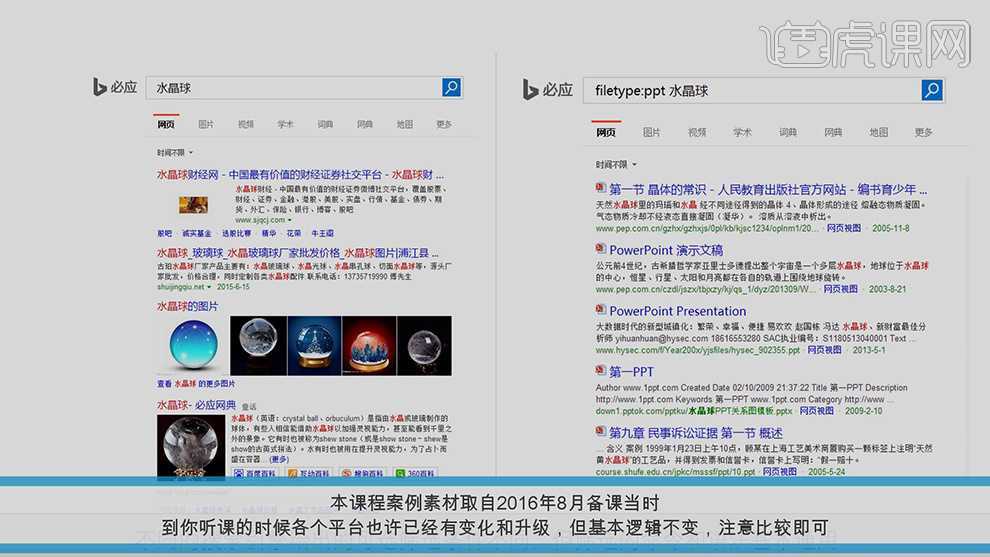Open the 第九章 民事诉讼证据 第一节 概述 result
Screen dimensions: 990x557
click(696, 433)
